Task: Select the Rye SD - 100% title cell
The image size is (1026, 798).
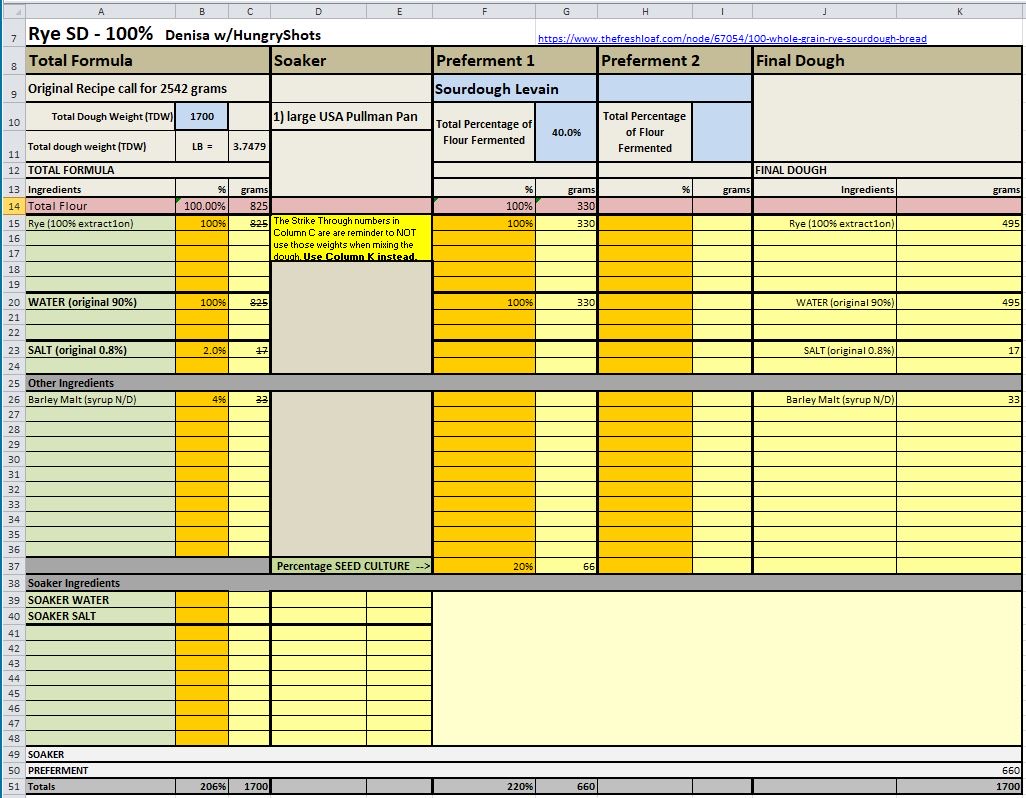Action: pos(90,34)
